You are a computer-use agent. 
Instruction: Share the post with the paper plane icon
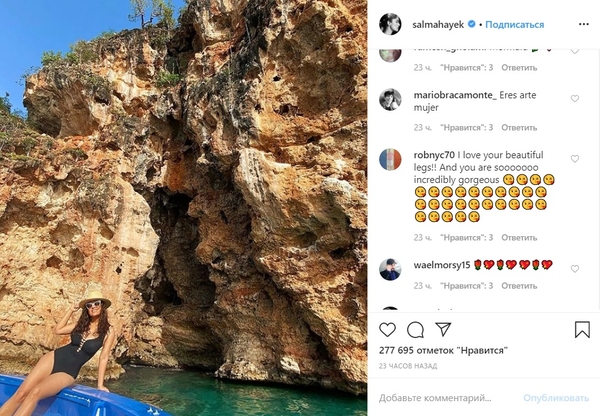pyautogui.click(x=443, y=329)
